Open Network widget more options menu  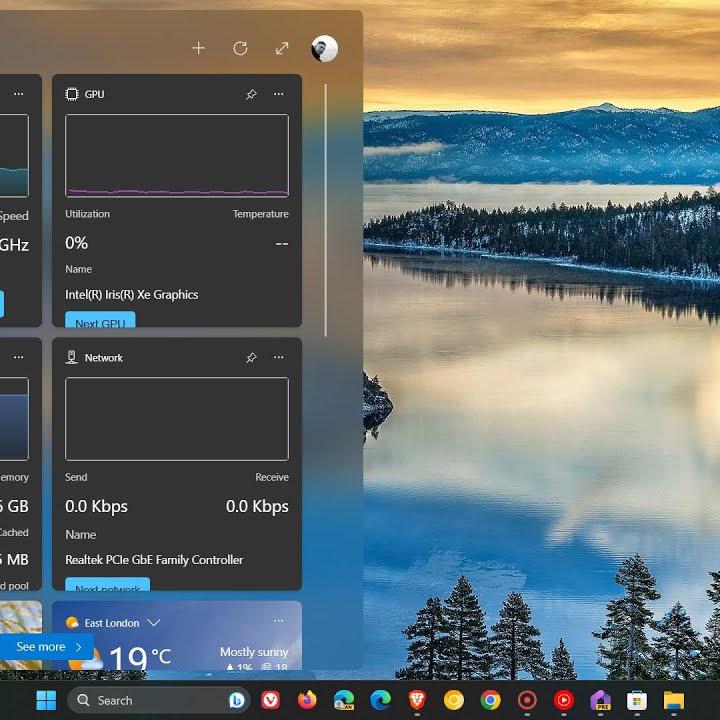279,357
